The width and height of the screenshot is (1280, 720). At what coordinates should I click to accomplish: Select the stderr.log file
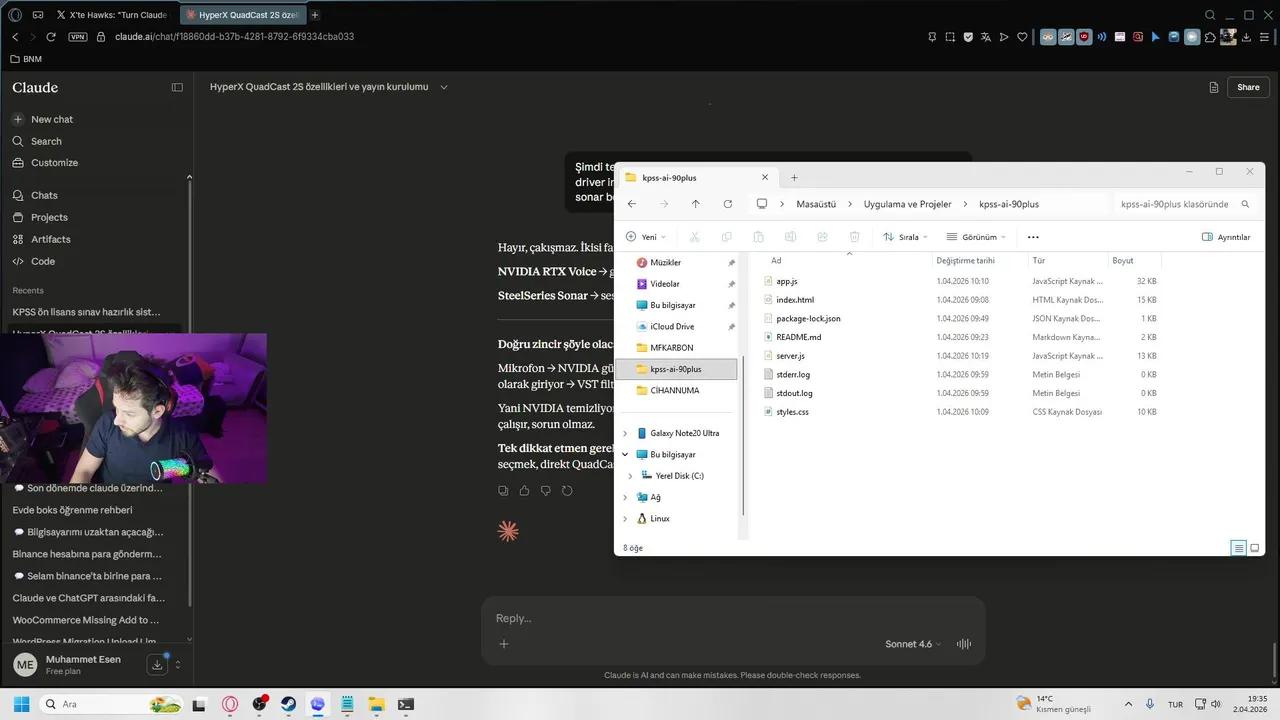(x=793, y=374)
